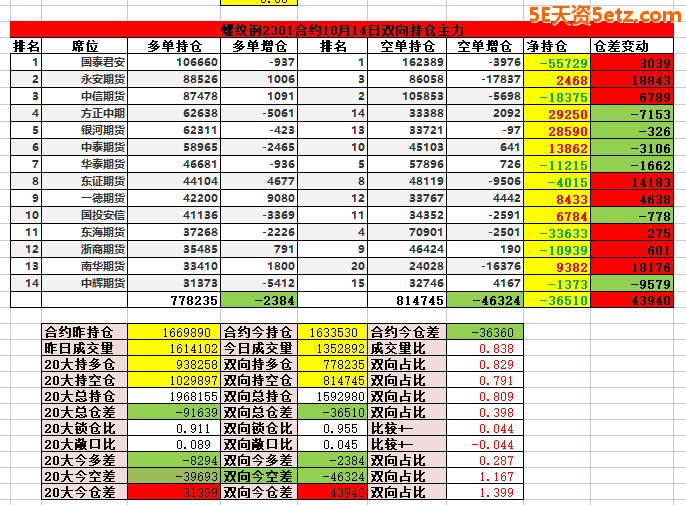Image resolution: width=686 pixels, height=505 pixels.
Task: Select position change cell 18176
Action: point(632,267)
